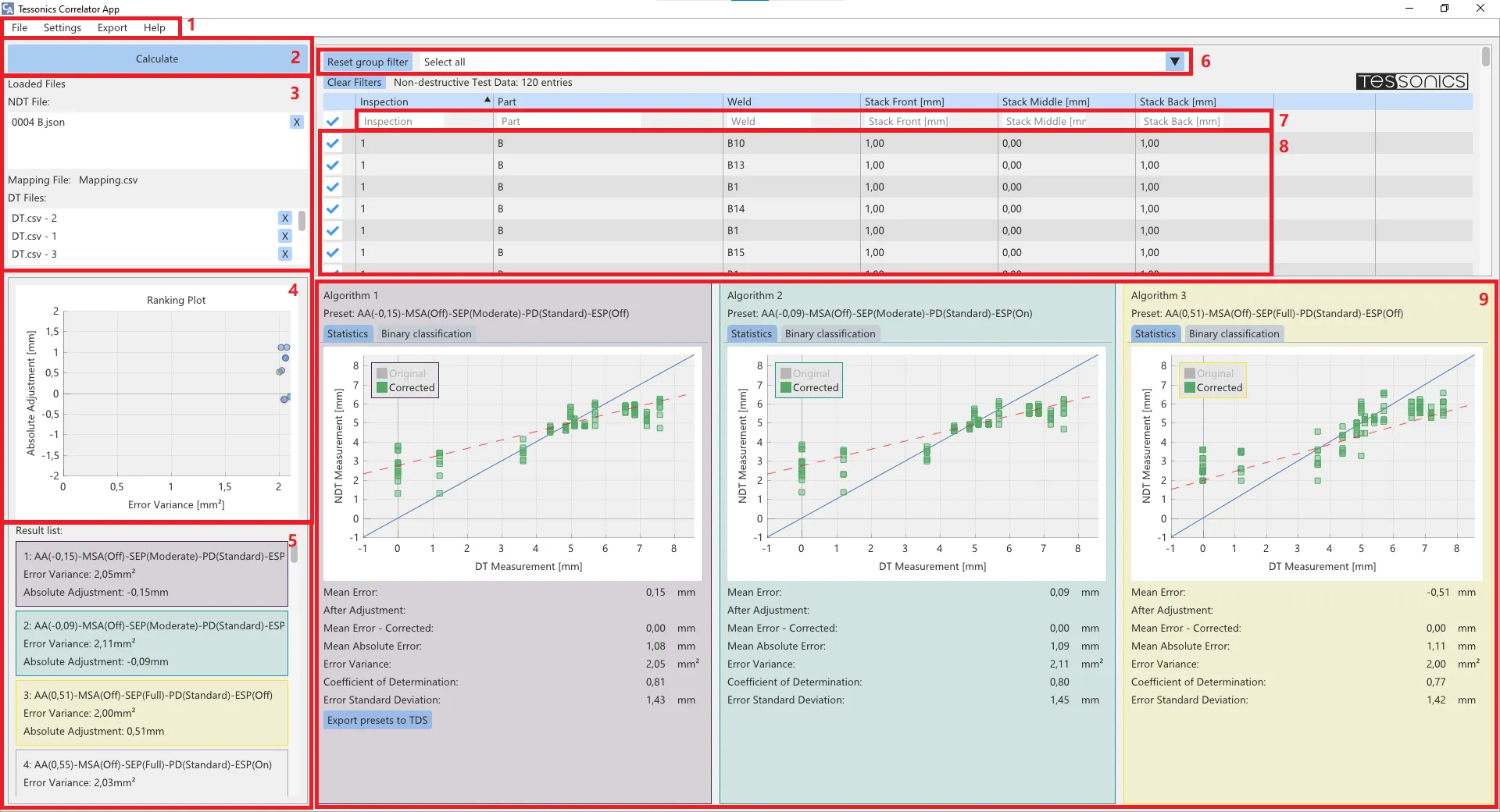
Task: Open the Select all group filter dropdown
Action: (x=1175, y=61)
